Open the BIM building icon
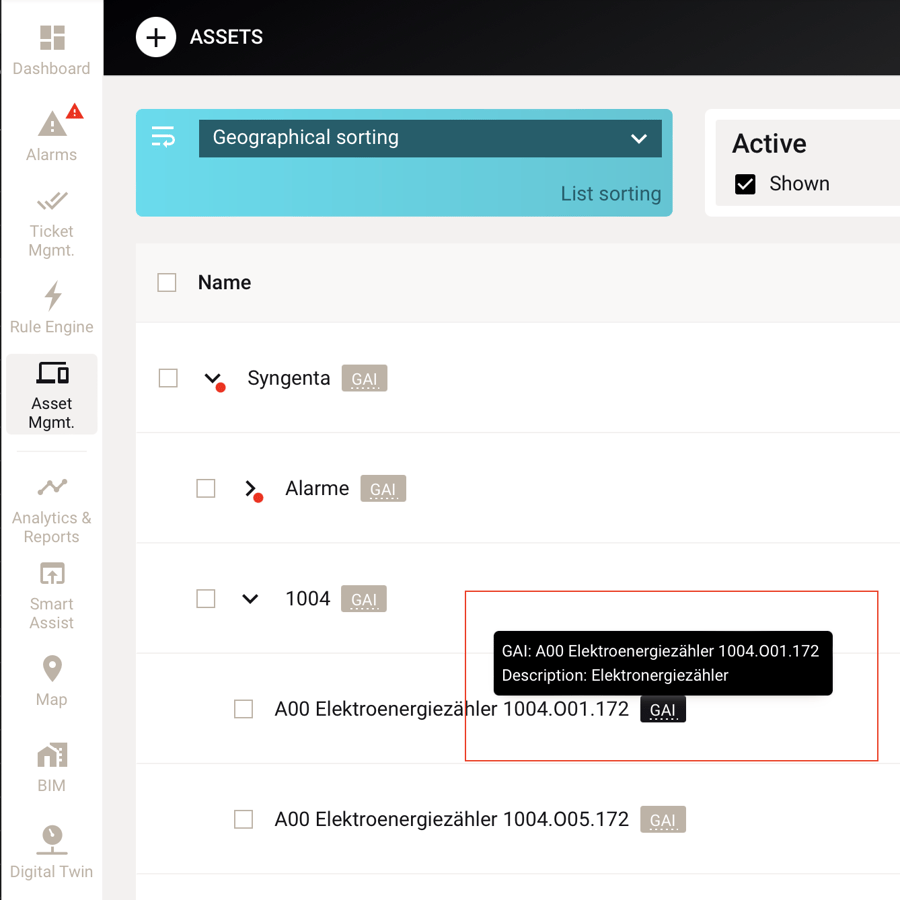900x900 pixels. (x=52, y=755)
